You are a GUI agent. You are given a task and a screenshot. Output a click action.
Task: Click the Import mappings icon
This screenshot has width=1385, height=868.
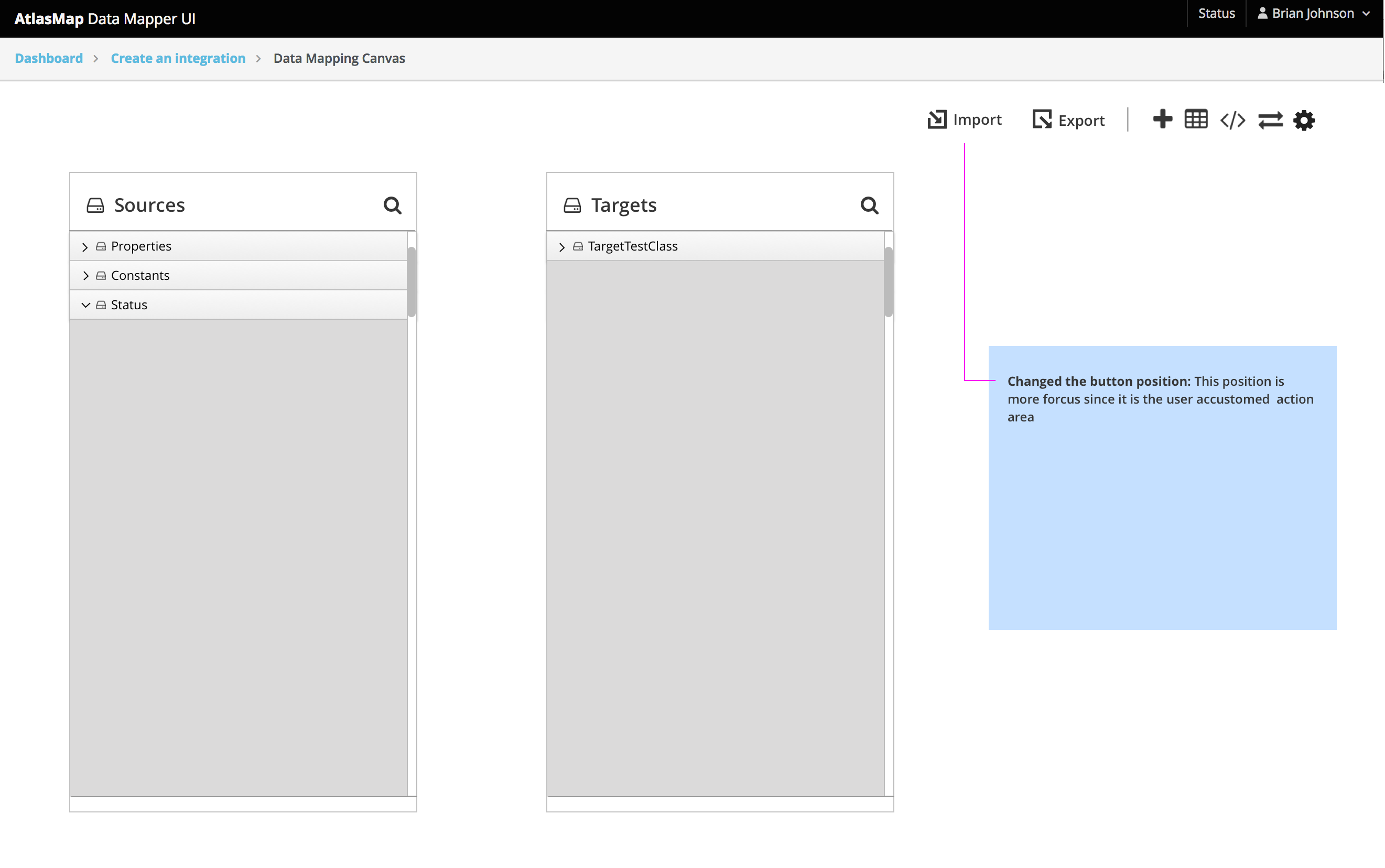(x=937, y=120)
